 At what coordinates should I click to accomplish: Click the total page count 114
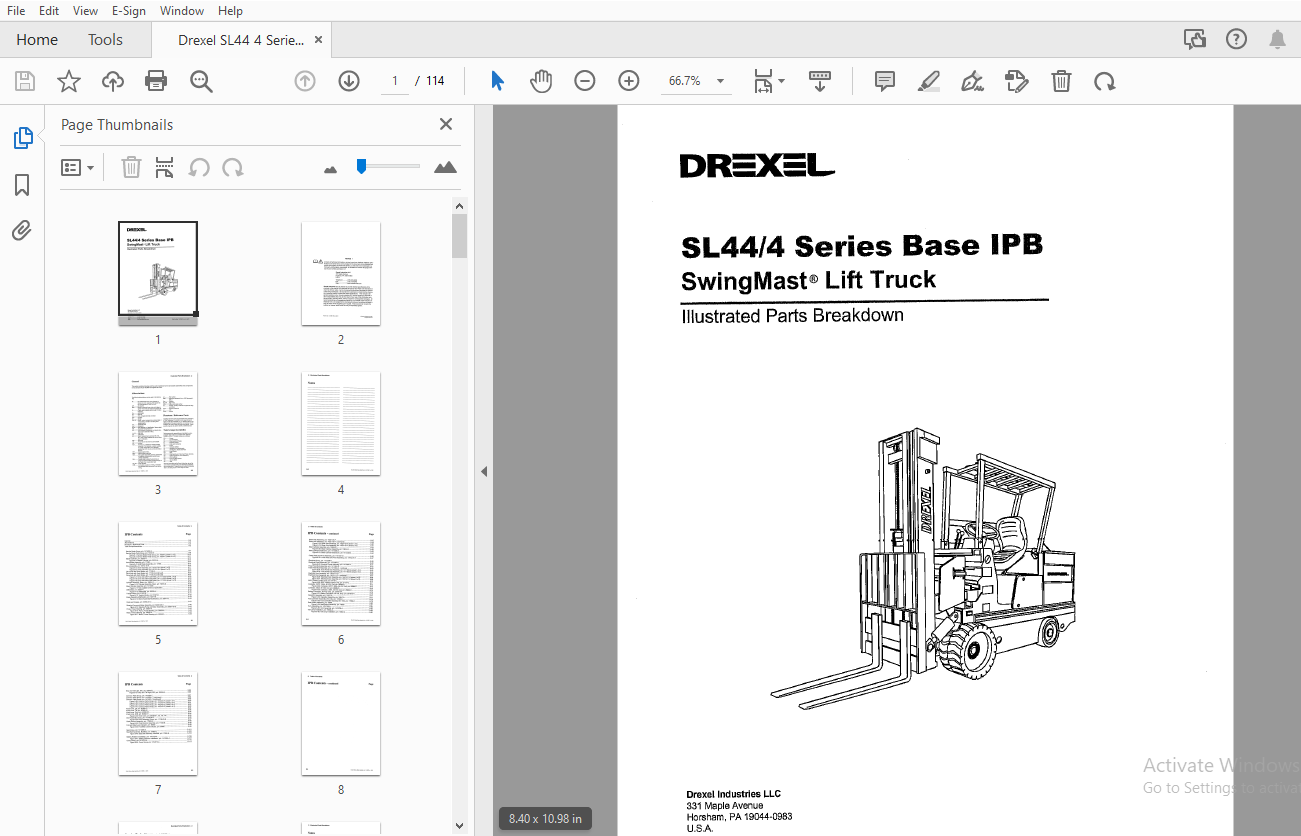[435, 81]
